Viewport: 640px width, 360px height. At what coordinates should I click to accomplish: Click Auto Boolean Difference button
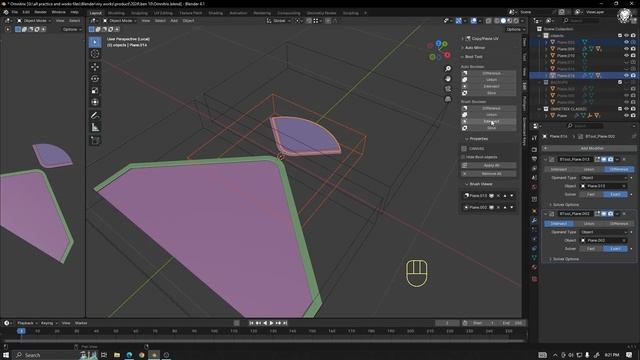[489, 73]
